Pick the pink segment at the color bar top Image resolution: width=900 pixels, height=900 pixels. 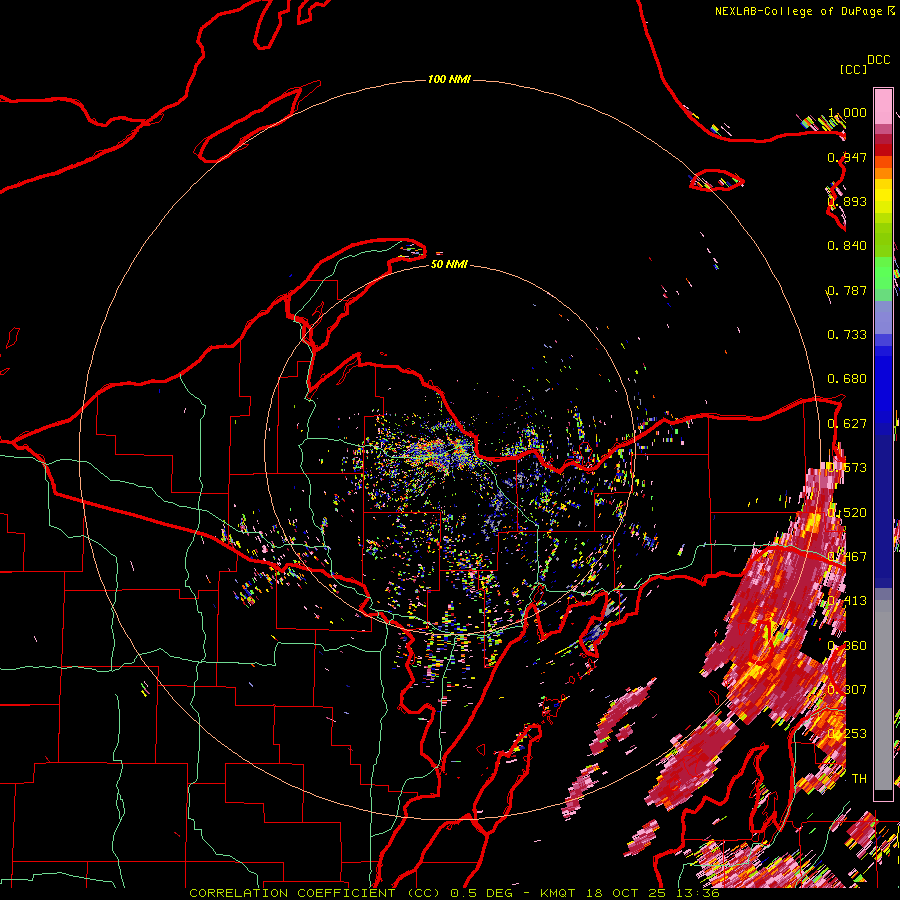[x=883, y=106]
